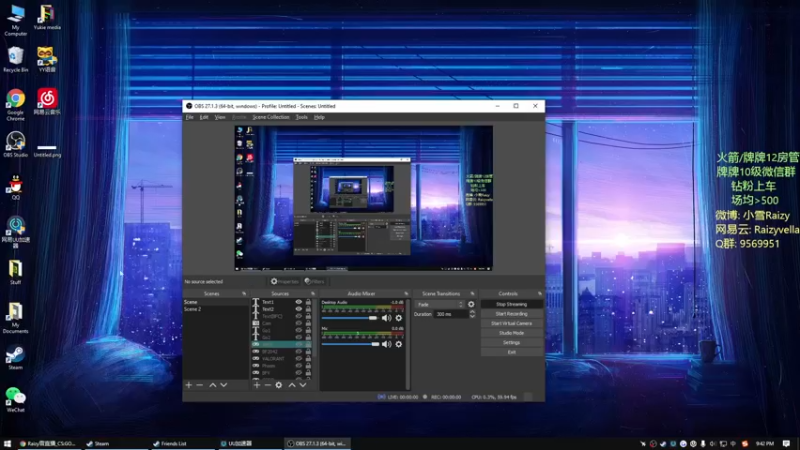The height and width of the screenshot is (450, 800).
Task: Open source properties gear below the Sources list
Action: [279, 385]
